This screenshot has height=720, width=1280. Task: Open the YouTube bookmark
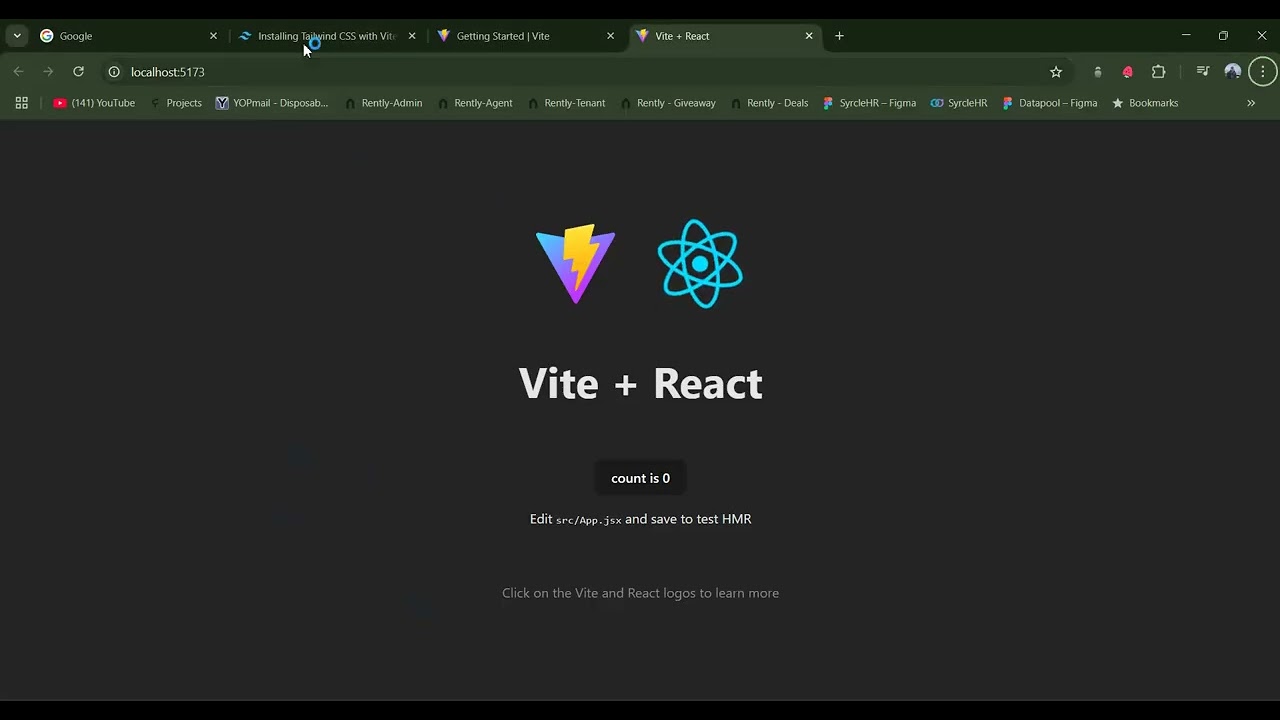[94, 103]
